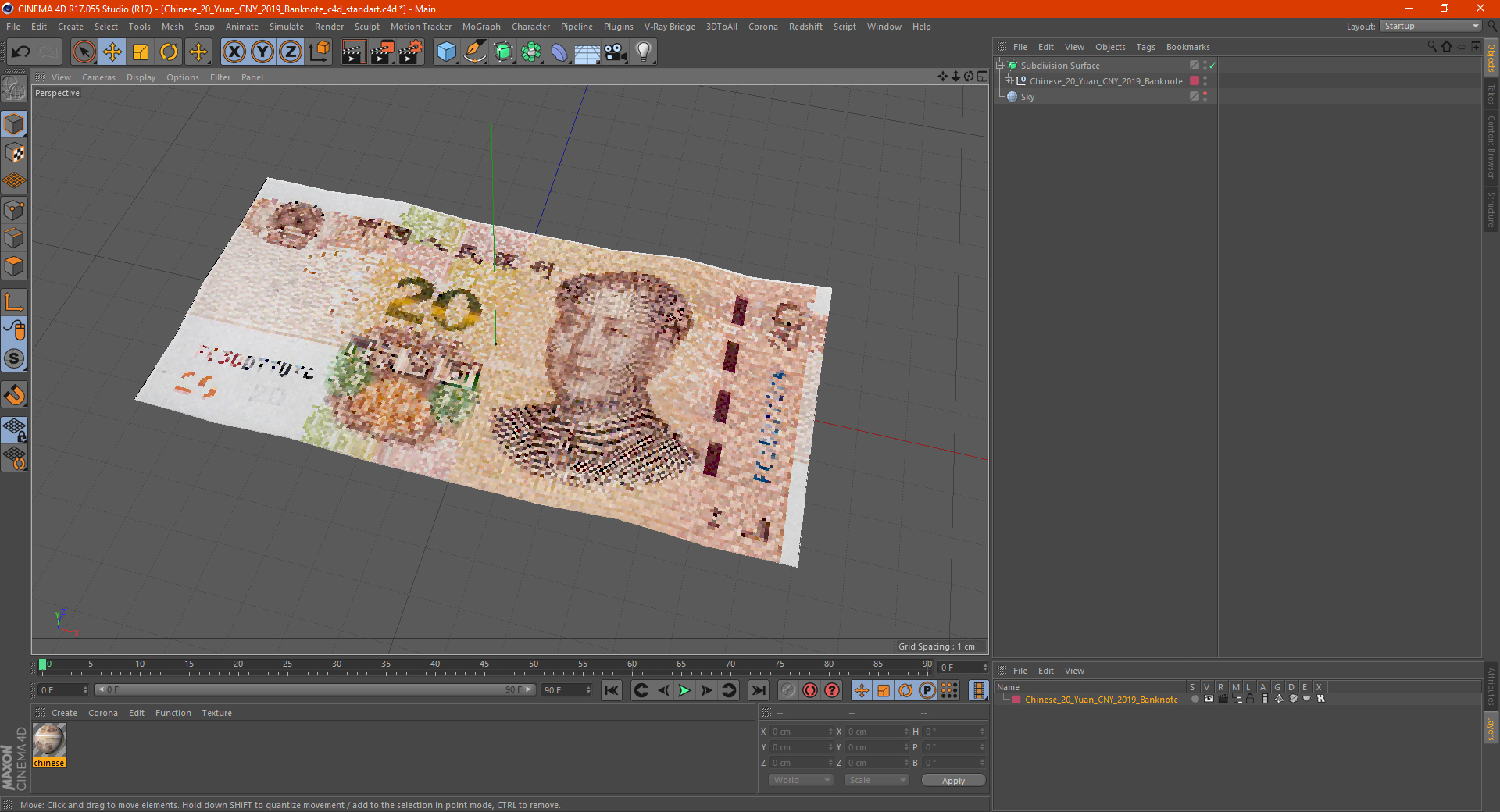The image size is (1500, 812).
Task: Click the end frame 90 F field
Action: (566, 690)
